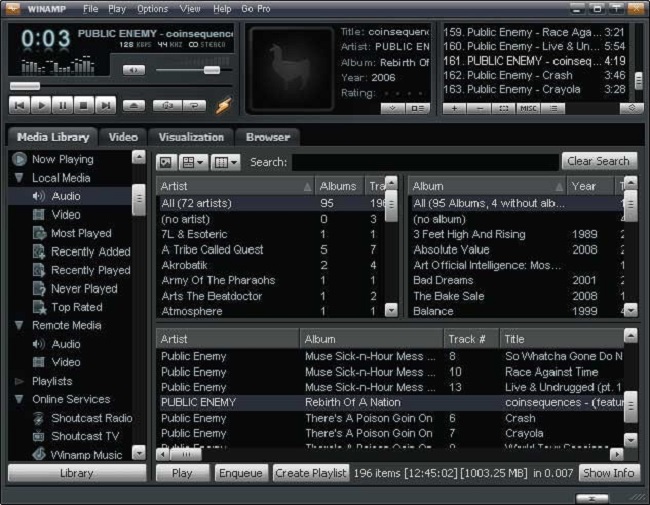Open Now Playing in the sidebar

point(63,159)
